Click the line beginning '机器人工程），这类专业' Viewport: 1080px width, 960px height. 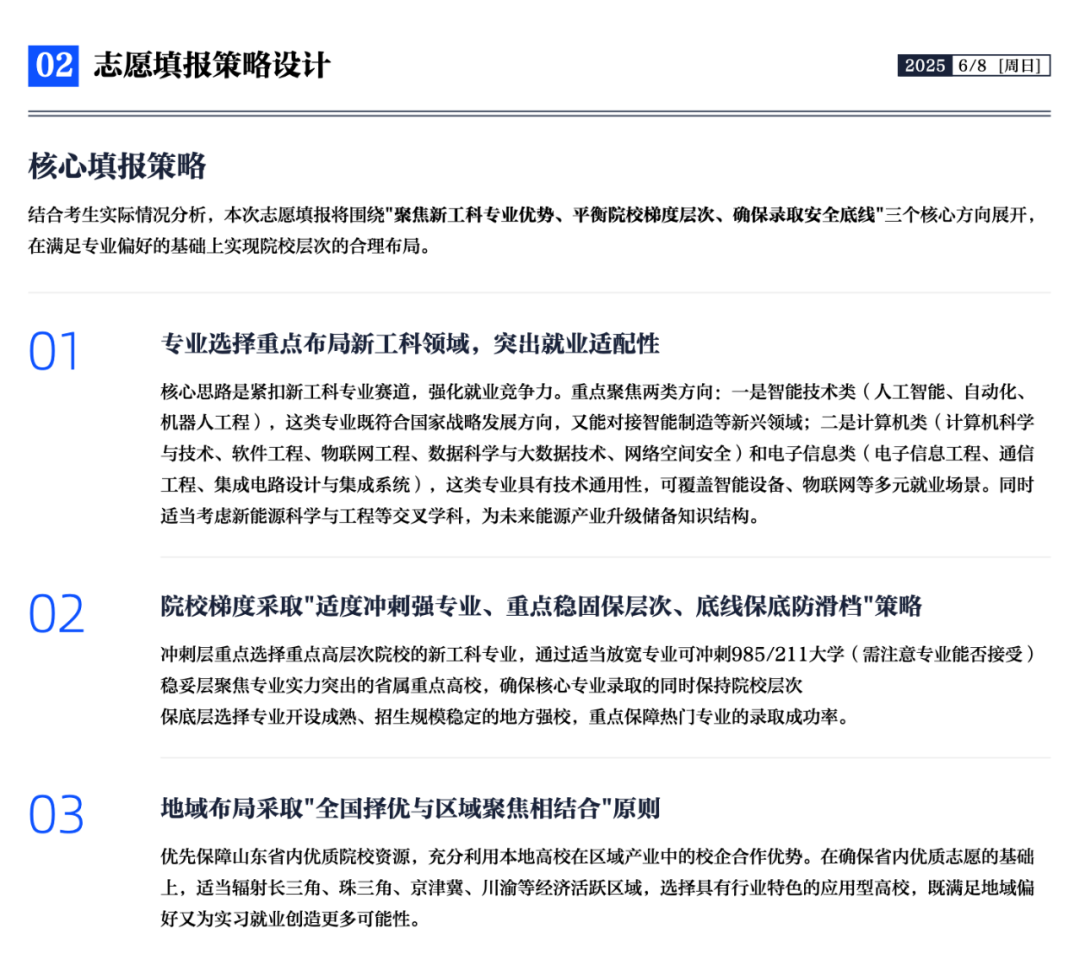(597, 422)
